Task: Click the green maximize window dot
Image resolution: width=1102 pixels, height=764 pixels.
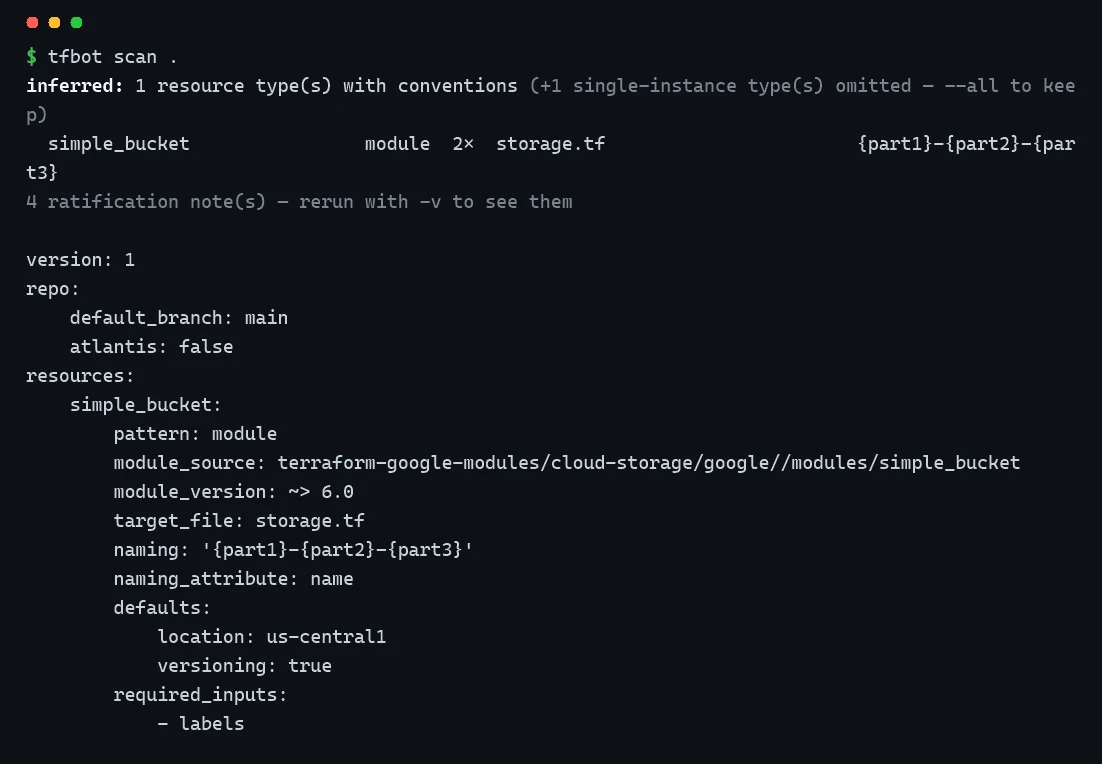Action: tap(77, 22)
